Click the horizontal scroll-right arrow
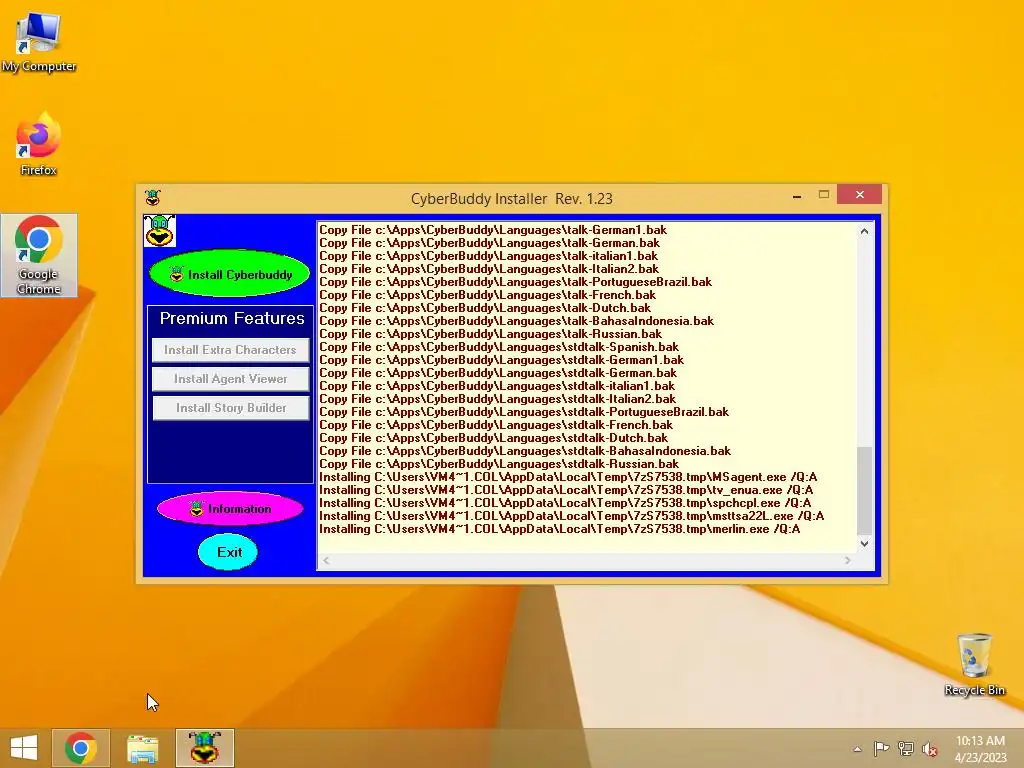The height and width of the screenshot is (768, 1024). pos(848,560)
